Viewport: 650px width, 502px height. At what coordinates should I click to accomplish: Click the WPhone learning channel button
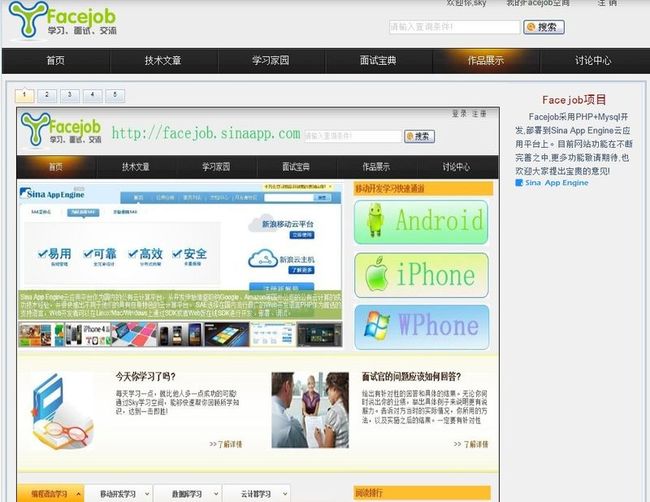pyautogui.click(x=422, y=327)
